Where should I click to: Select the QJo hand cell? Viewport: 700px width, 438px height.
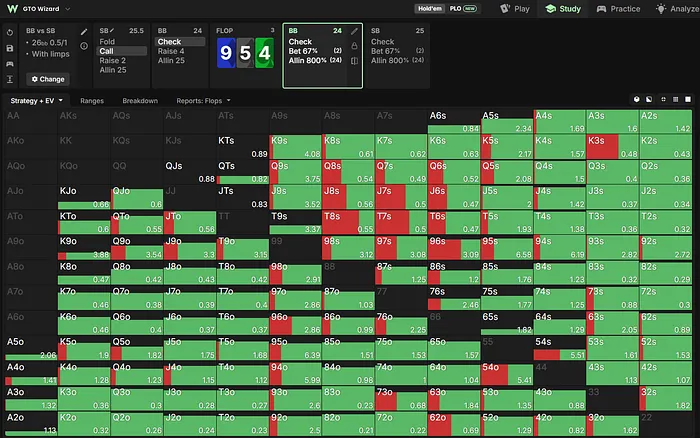(137, 197)
